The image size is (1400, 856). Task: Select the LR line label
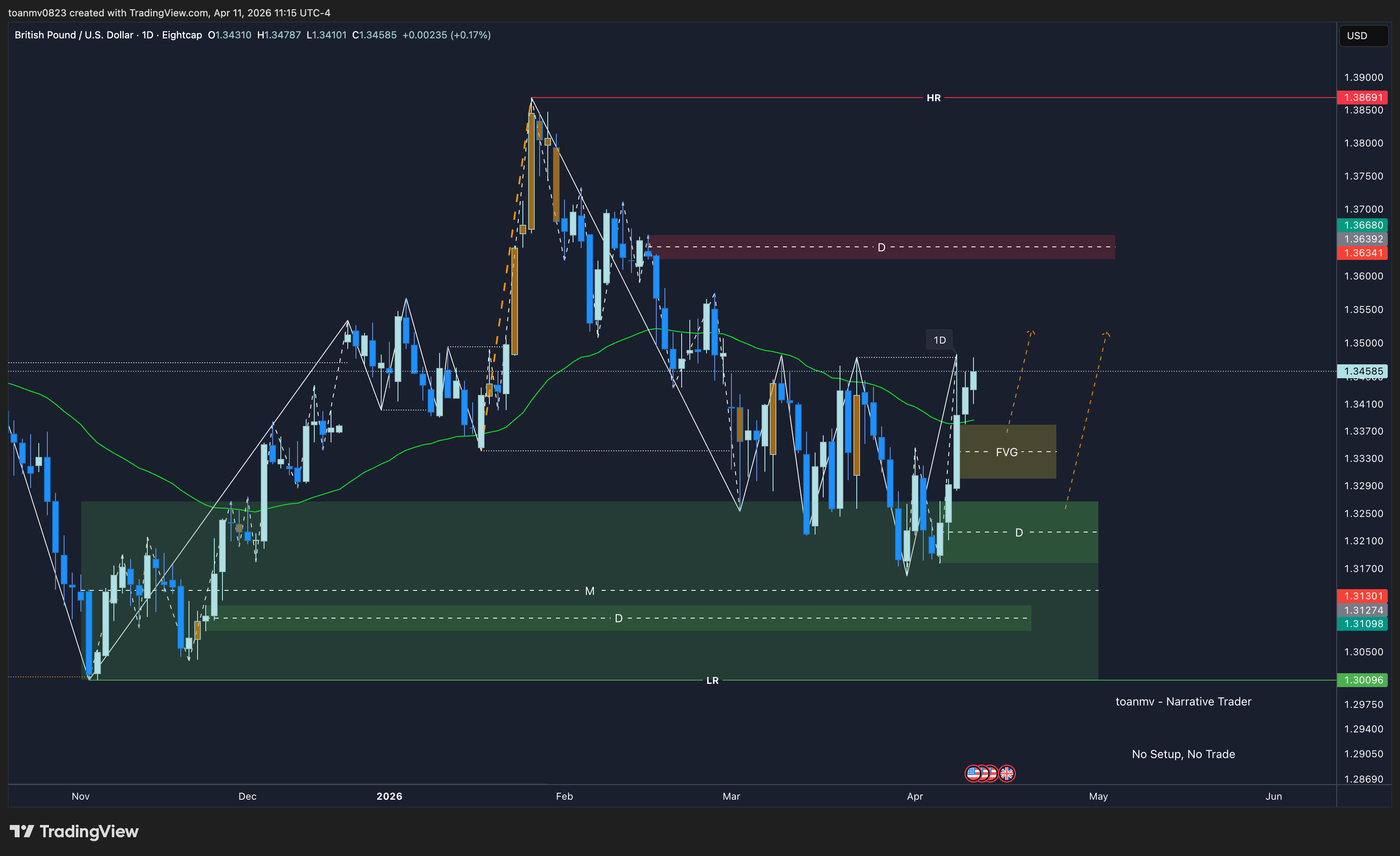[713, 681]
